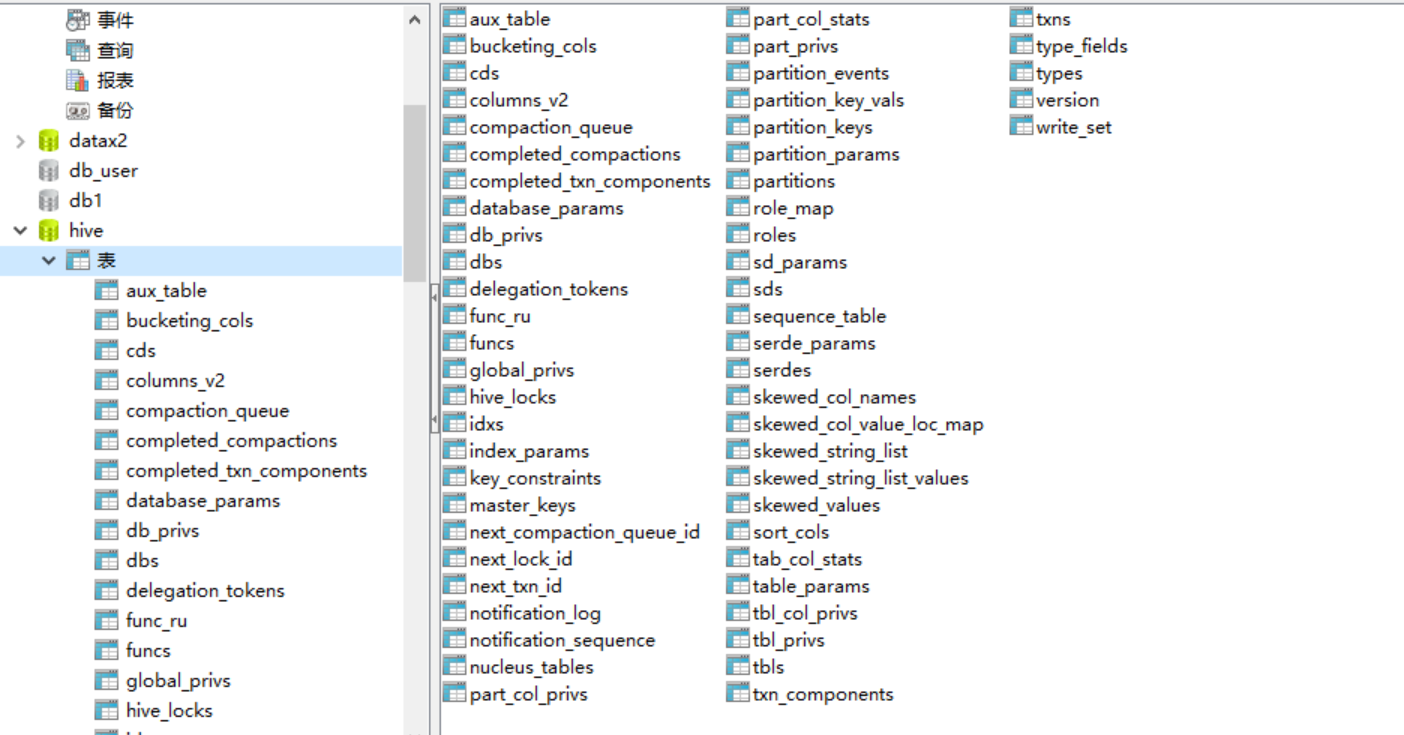Select completed_txn_components in the tree
This screenshot has height=735, width=1404.
click(246, 471)
